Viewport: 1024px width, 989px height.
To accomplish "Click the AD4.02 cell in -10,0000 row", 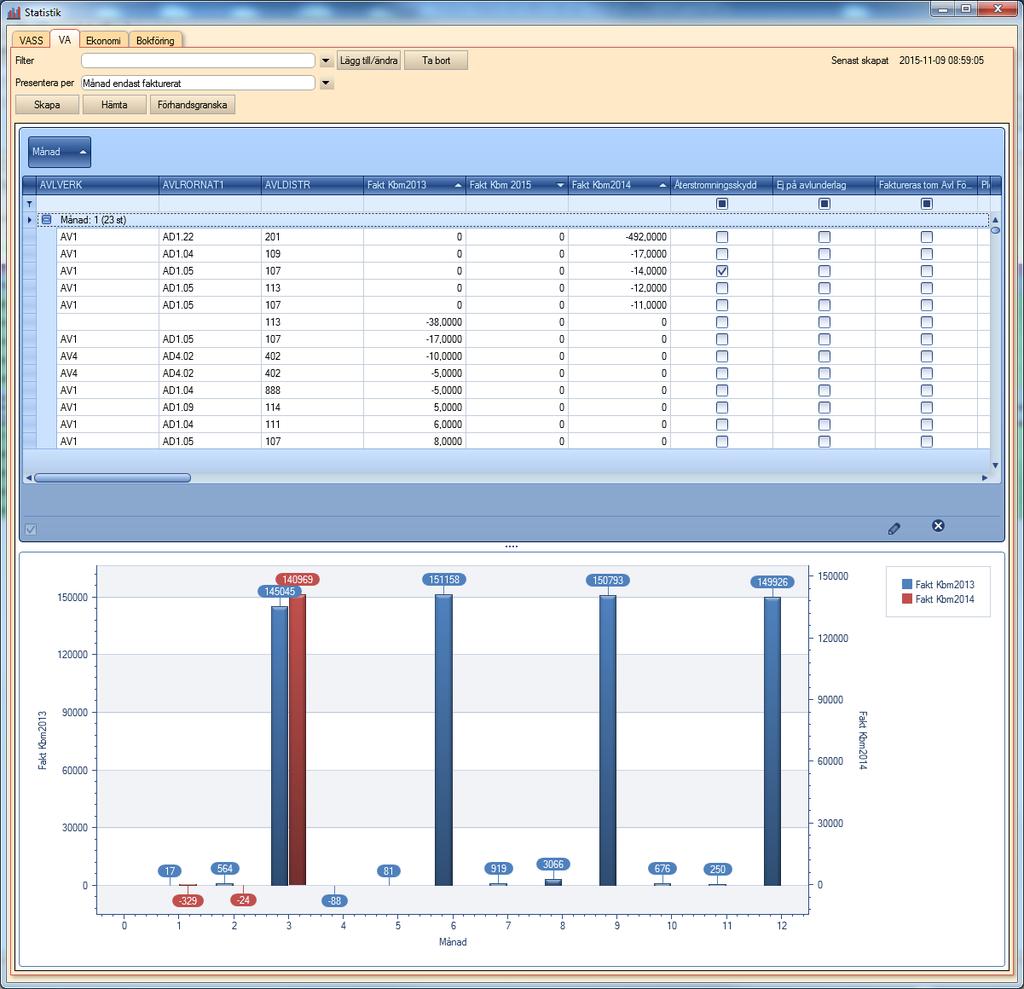I will 210,357.
